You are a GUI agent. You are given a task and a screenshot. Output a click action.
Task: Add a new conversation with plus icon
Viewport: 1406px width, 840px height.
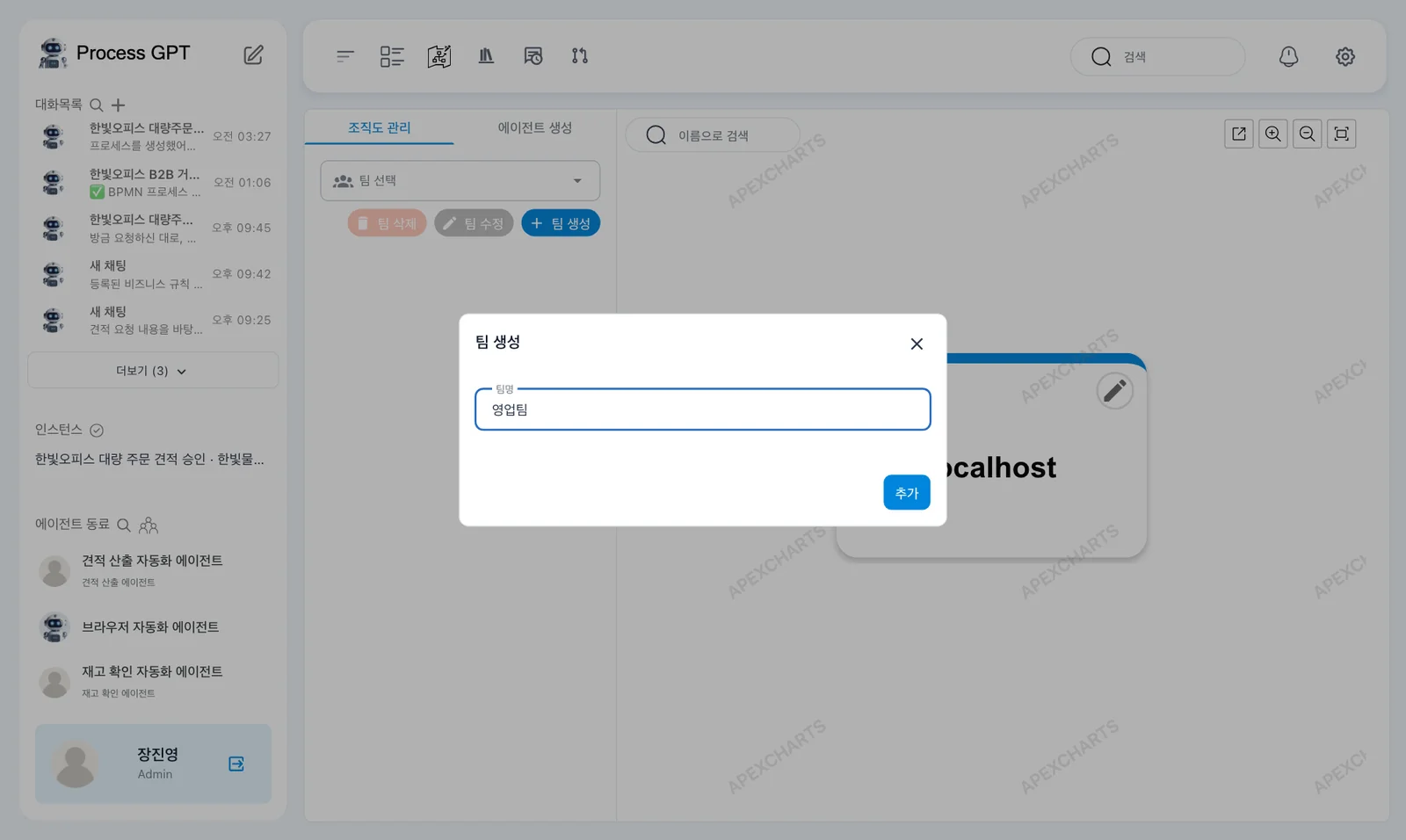(x=118, y=105)
